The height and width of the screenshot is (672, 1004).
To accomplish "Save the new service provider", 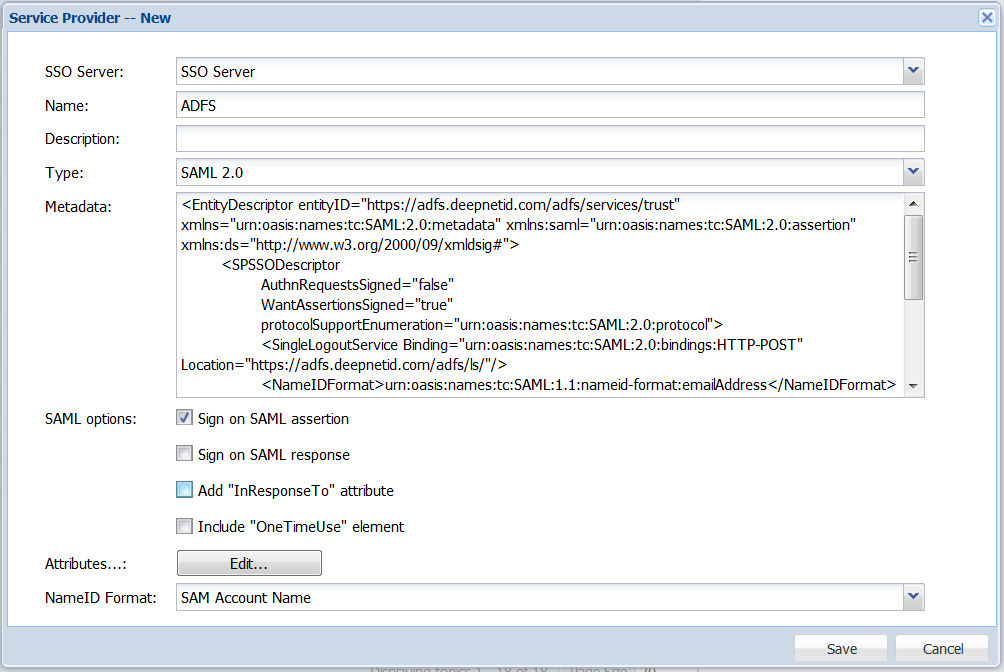I will coord(841,648).
